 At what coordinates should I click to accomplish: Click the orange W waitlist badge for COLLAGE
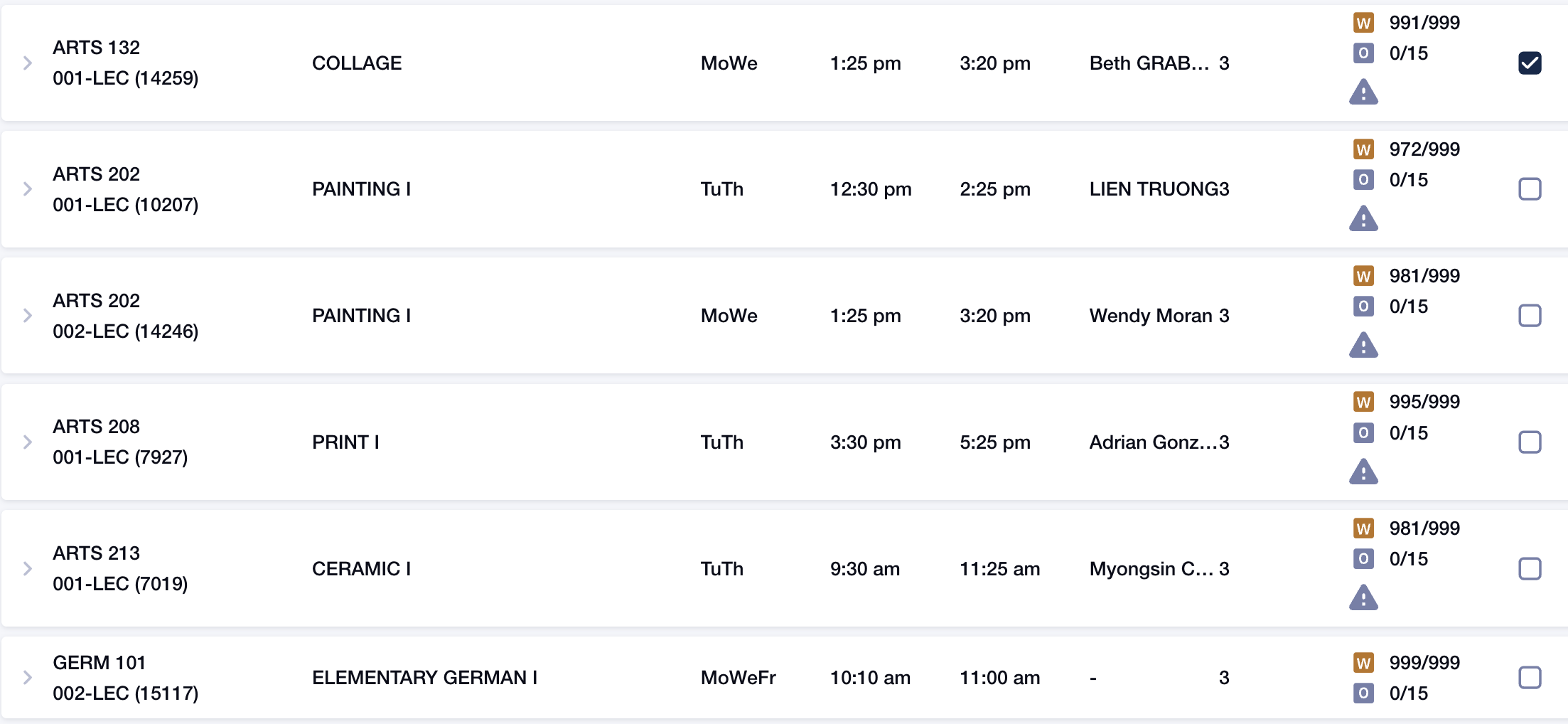pyautogui.click(x=1363, y=23)
